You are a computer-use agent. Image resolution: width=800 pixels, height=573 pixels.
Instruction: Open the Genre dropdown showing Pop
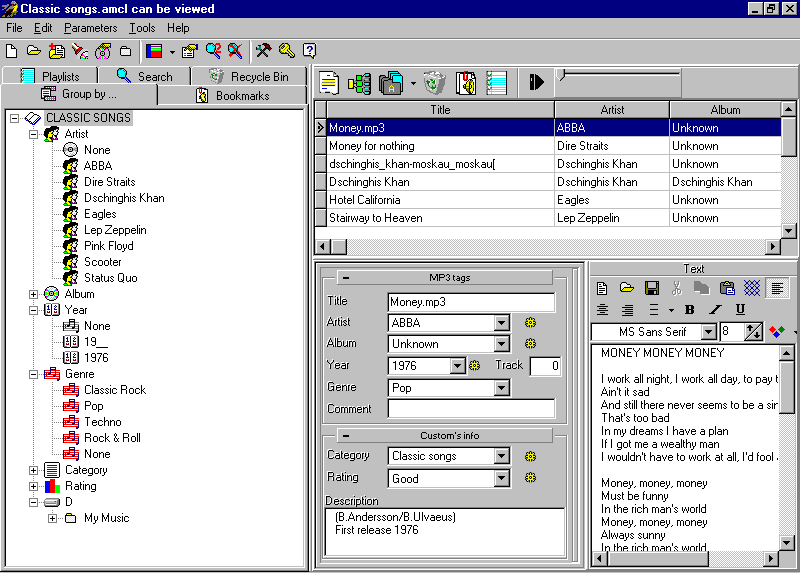coord(502,388)
